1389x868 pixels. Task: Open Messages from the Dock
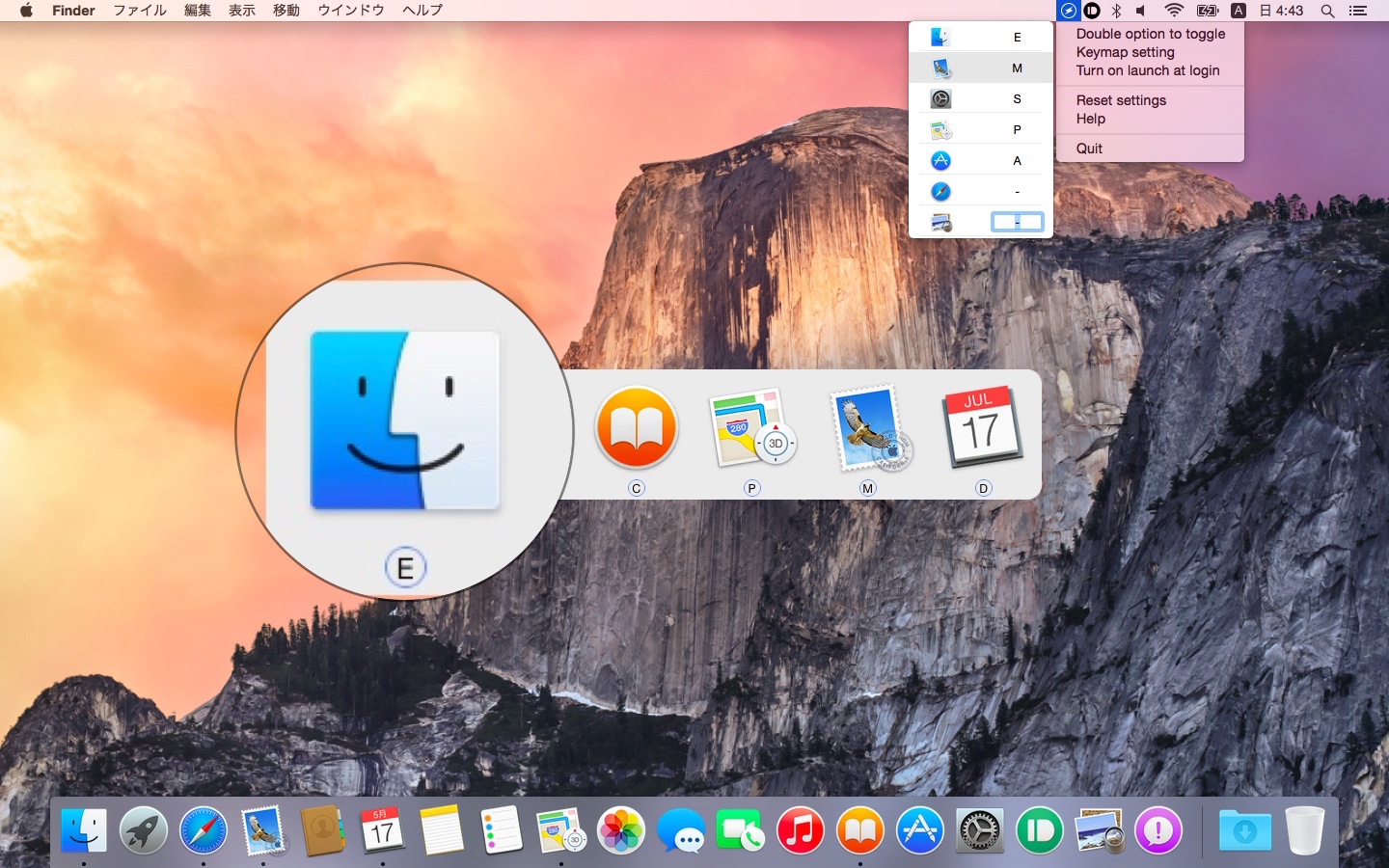(x=681, y=830)
